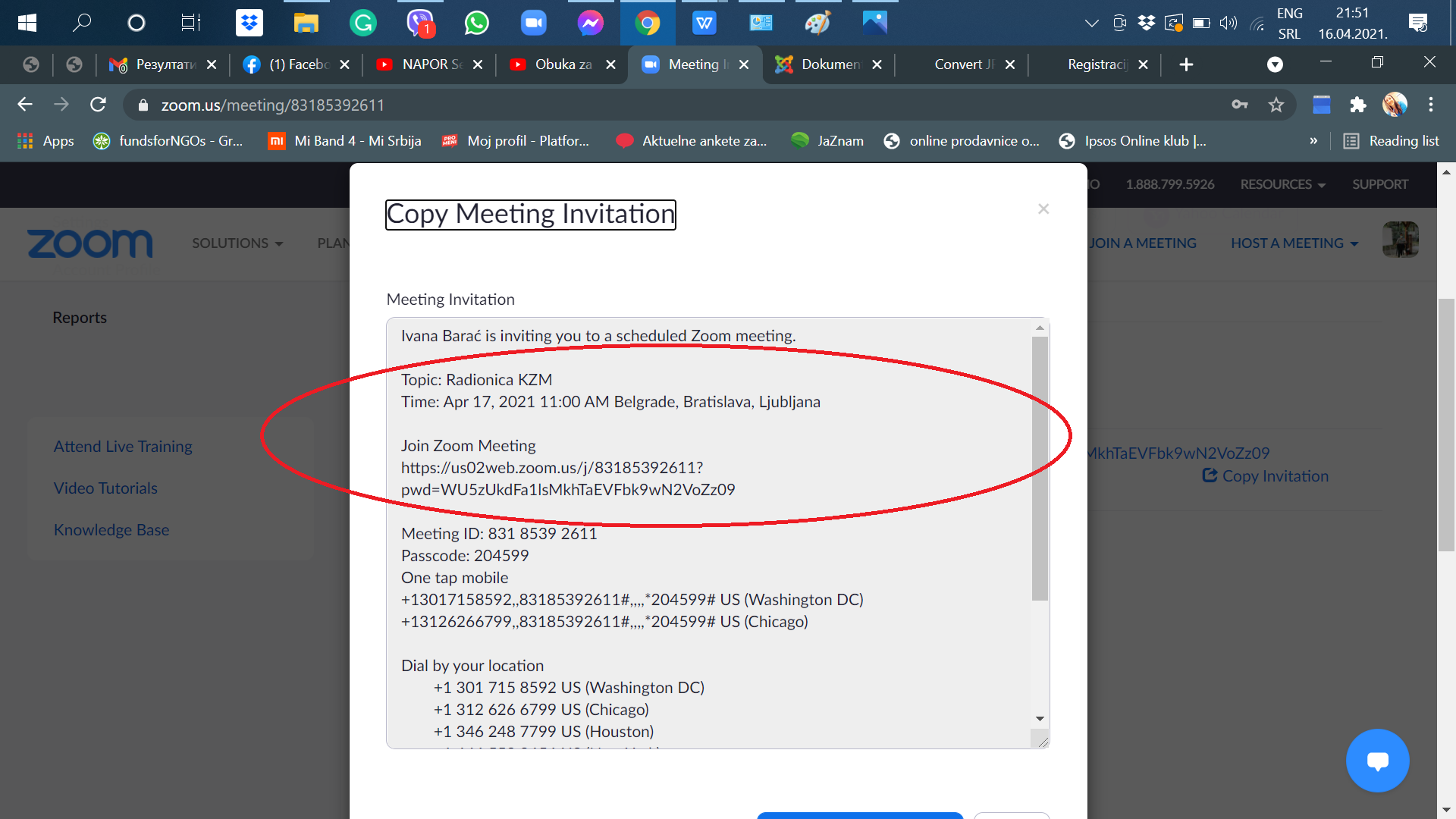
Task: Open Viber from the taskbar
Action: (x=420, y=23)
